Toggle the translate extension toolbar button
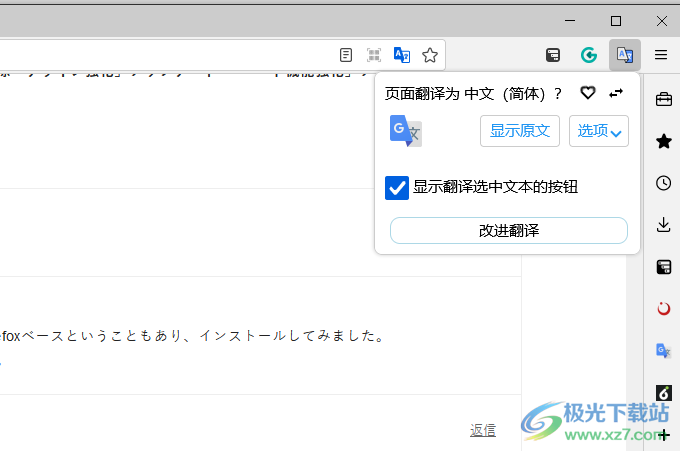This screenshot has width=680, height=451. pos(625,55)
